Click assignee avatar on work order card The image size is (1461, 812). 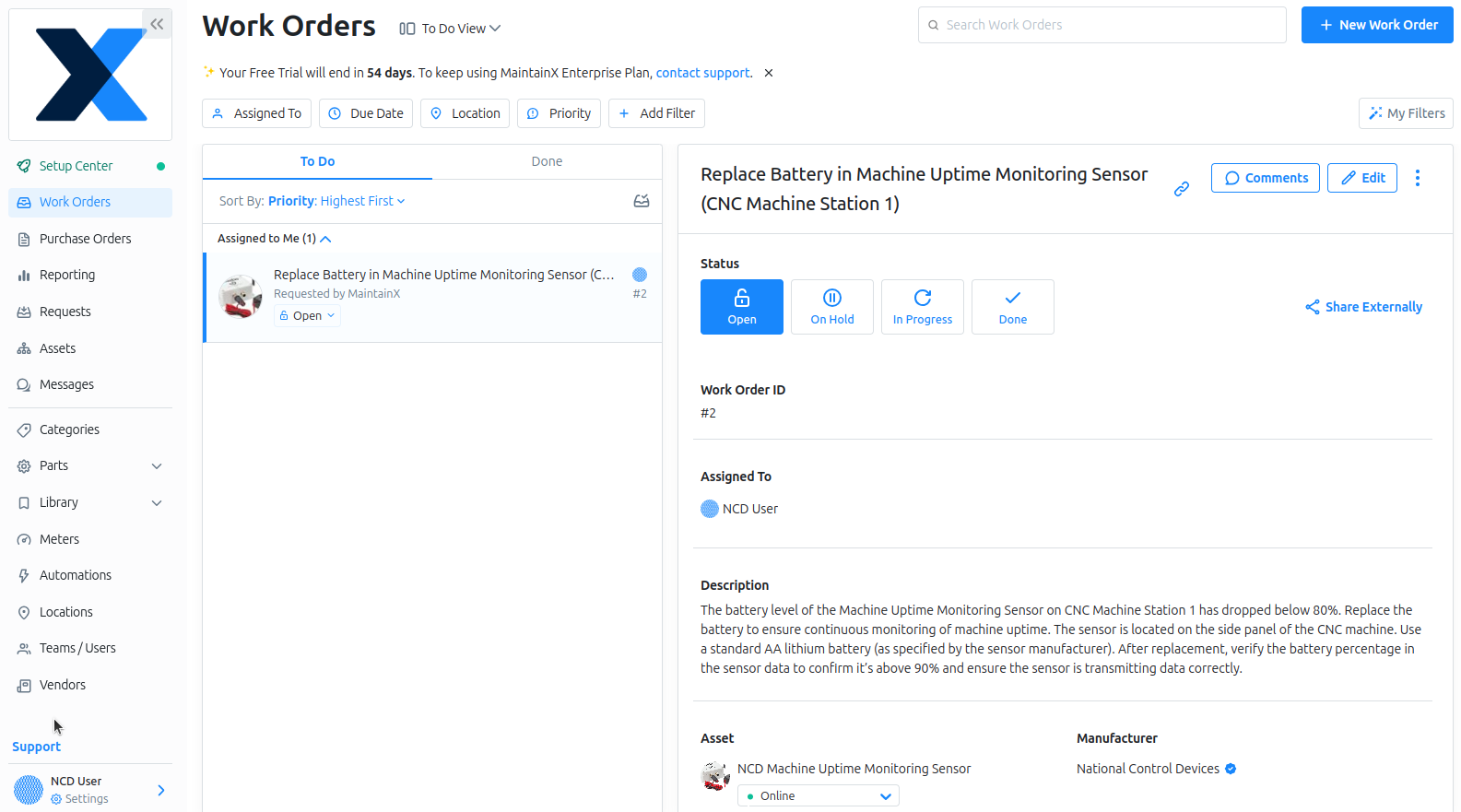640,275
